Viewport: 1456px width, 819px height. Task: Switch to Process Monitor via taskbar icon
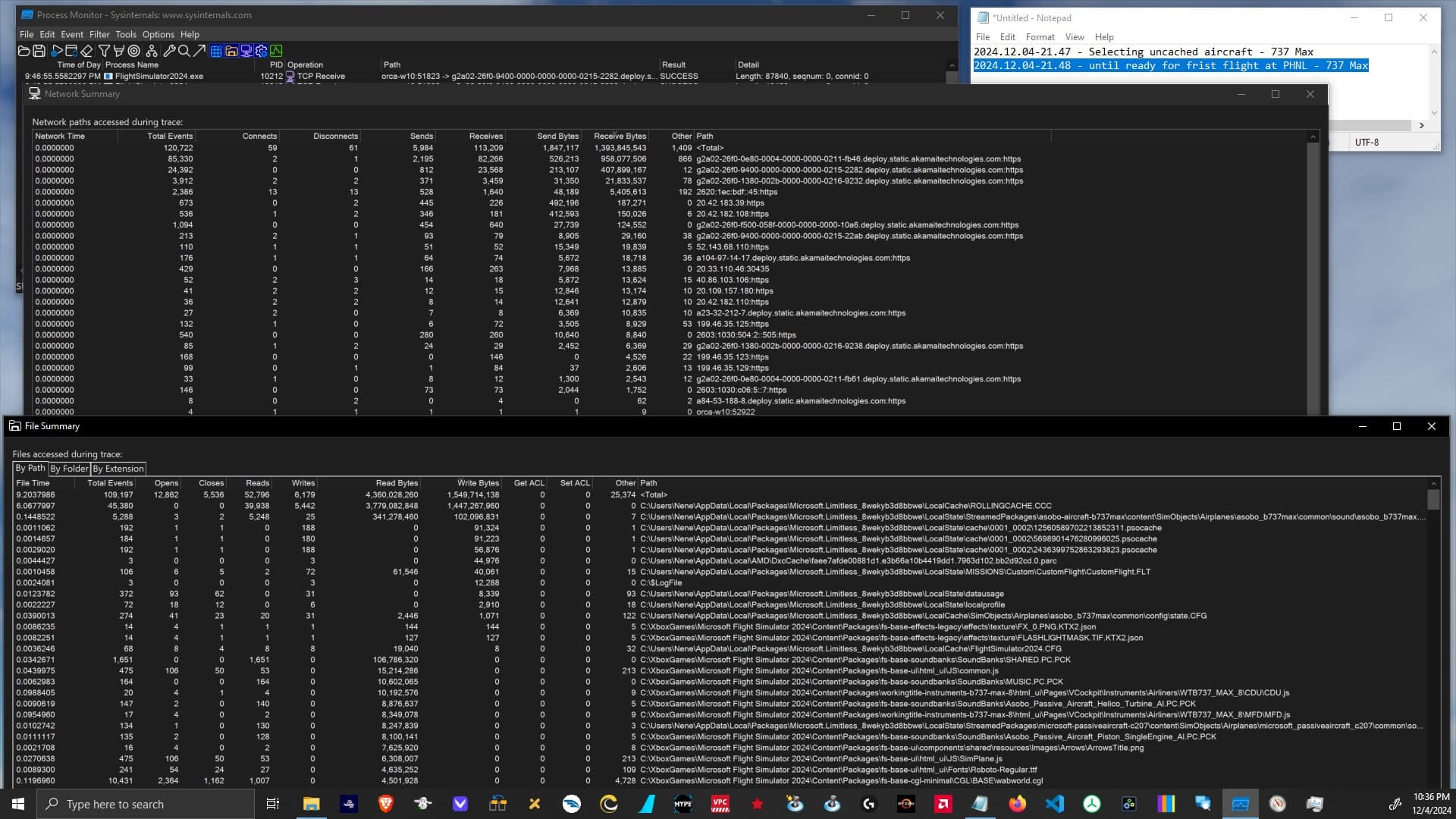pos(1240,804)
